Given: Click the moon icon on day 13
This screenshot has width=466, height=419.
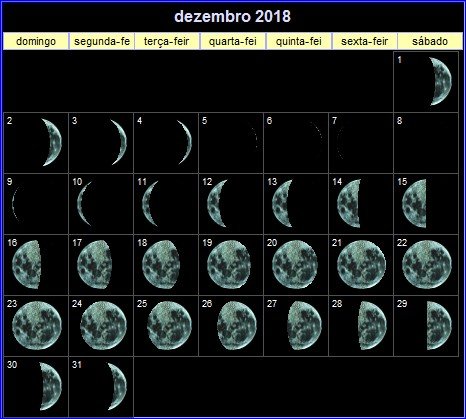Looking at the screenshot, I should click(282, 203).
